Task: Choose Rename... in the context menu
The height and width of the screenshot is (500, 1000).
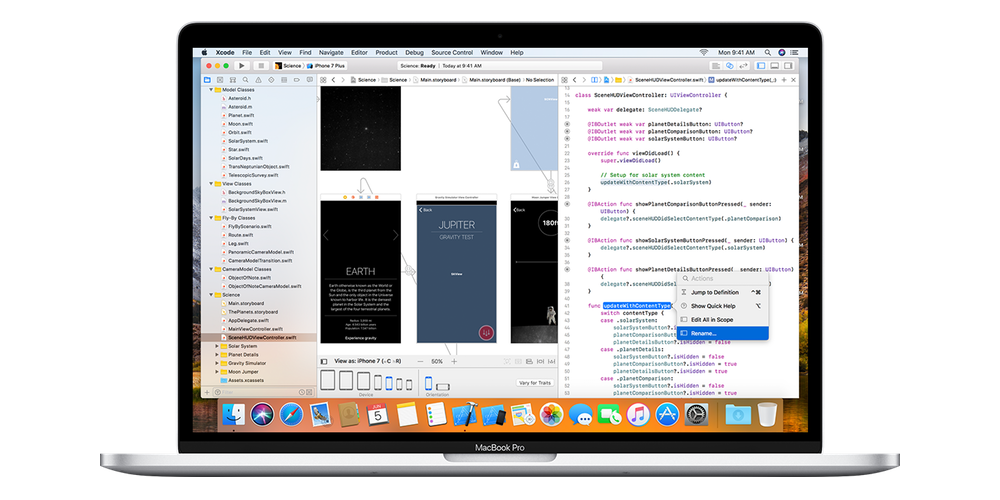Action: pos(723,333)
